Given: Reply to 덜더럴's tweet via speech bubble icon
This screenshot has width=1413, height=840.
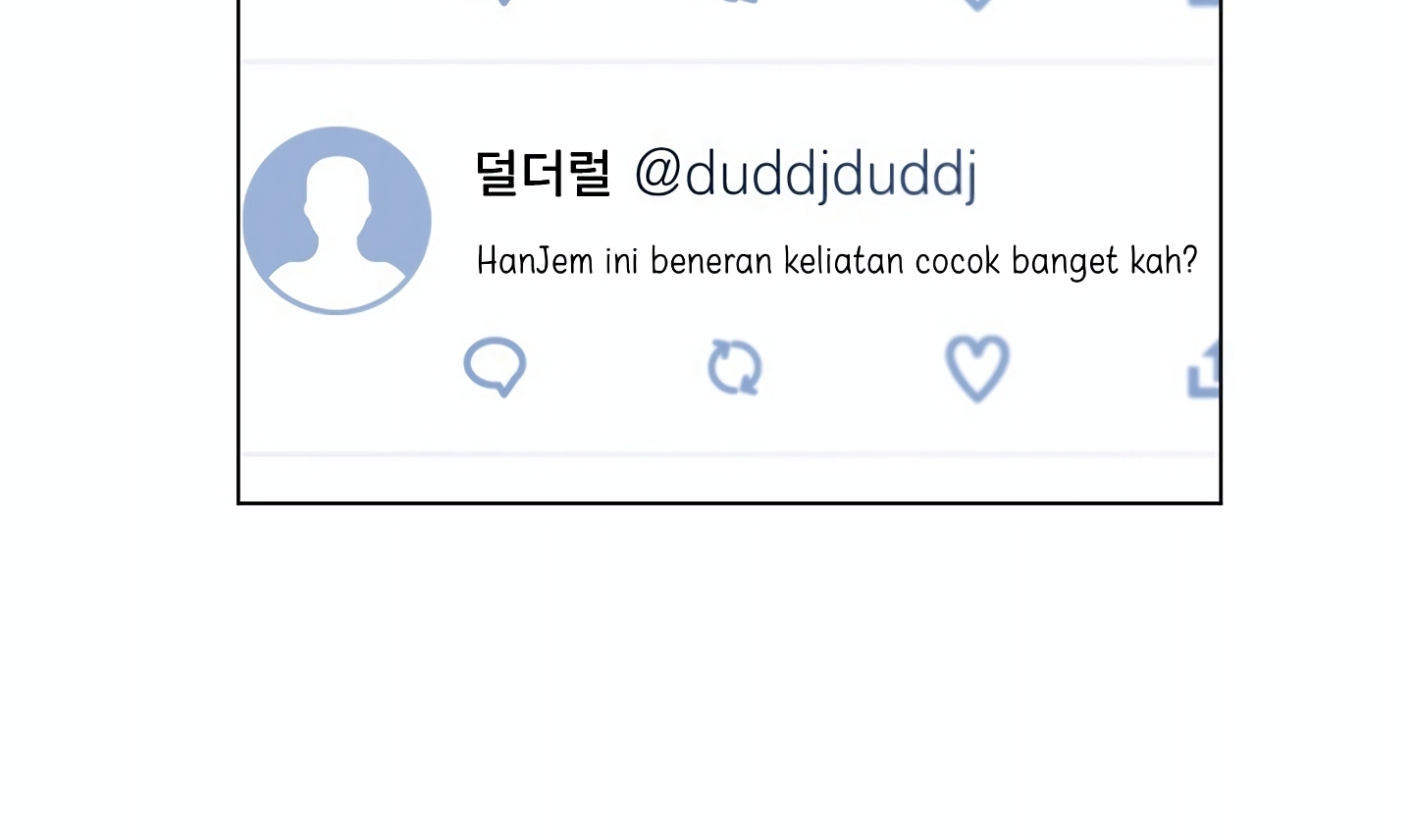Looking at the screenshot, I should pos(496,367).
